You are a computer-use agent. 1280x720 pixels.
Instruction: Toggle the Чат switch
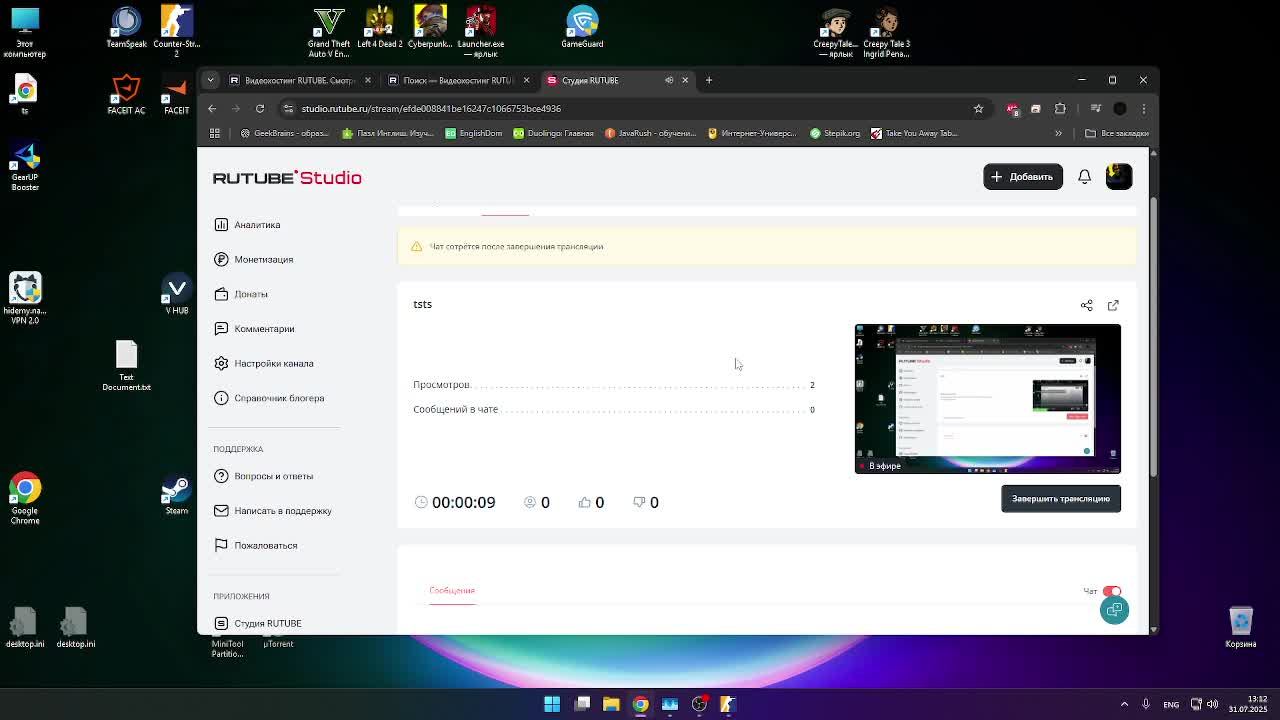point(1112,592)
